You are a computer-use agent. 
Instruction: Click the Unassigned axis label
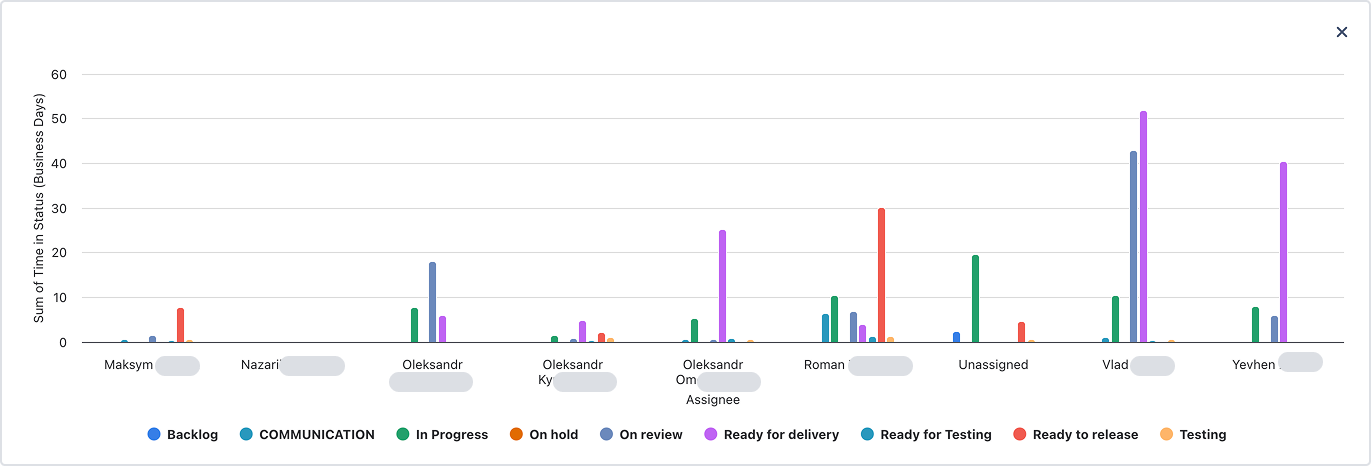pos(993,365)
